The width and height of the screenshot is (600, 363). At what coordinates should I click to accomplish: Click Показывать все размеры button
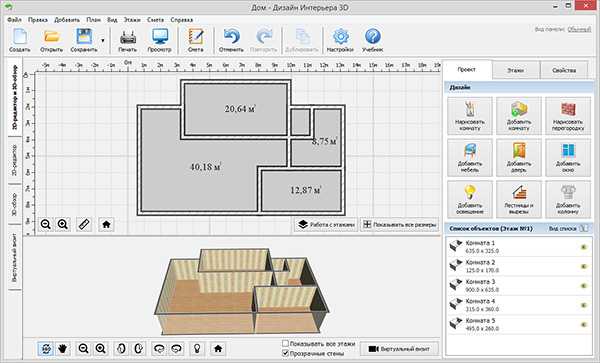(x=399, y=225)
